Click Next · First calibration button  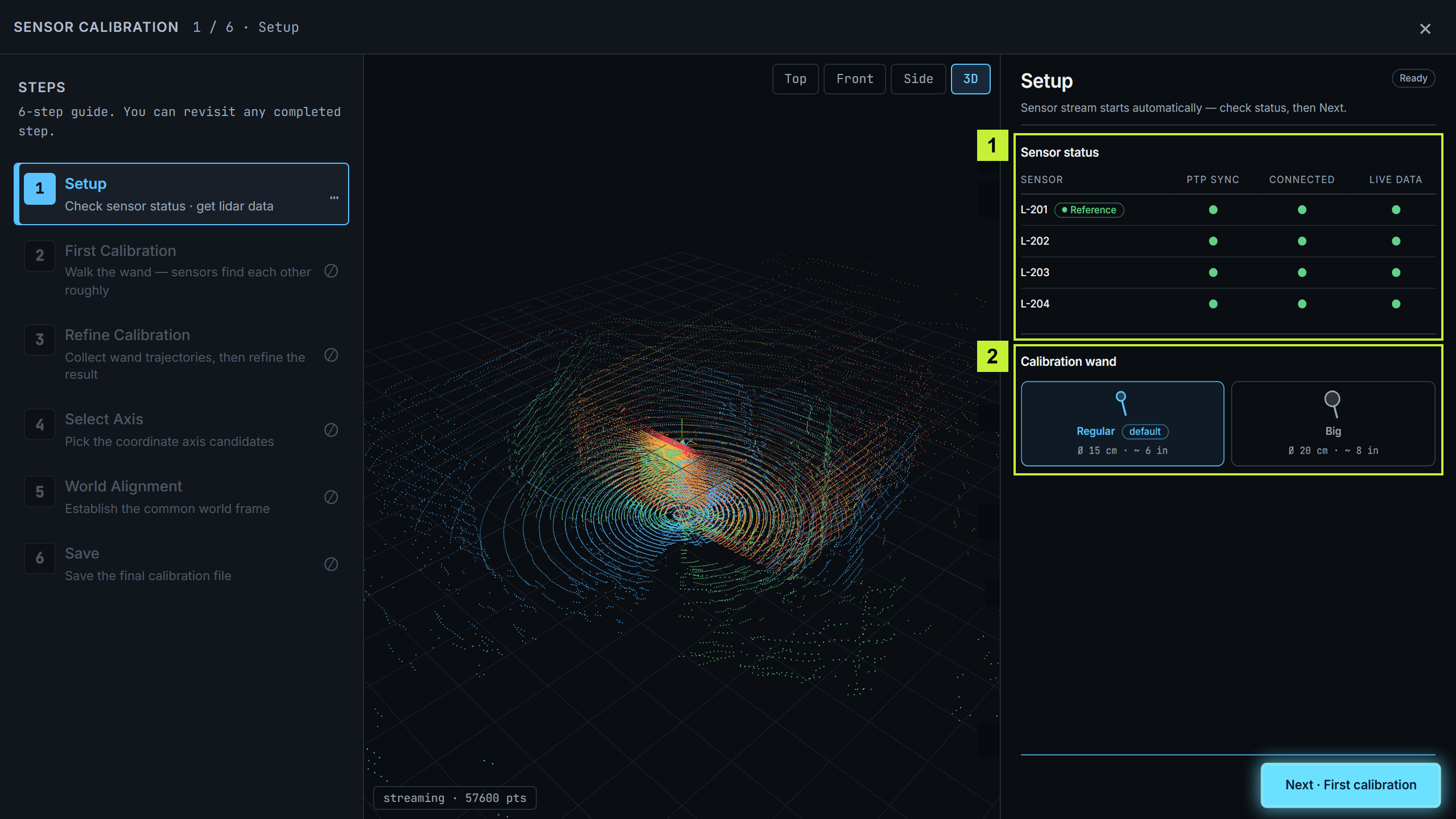tap(1351, 785)
